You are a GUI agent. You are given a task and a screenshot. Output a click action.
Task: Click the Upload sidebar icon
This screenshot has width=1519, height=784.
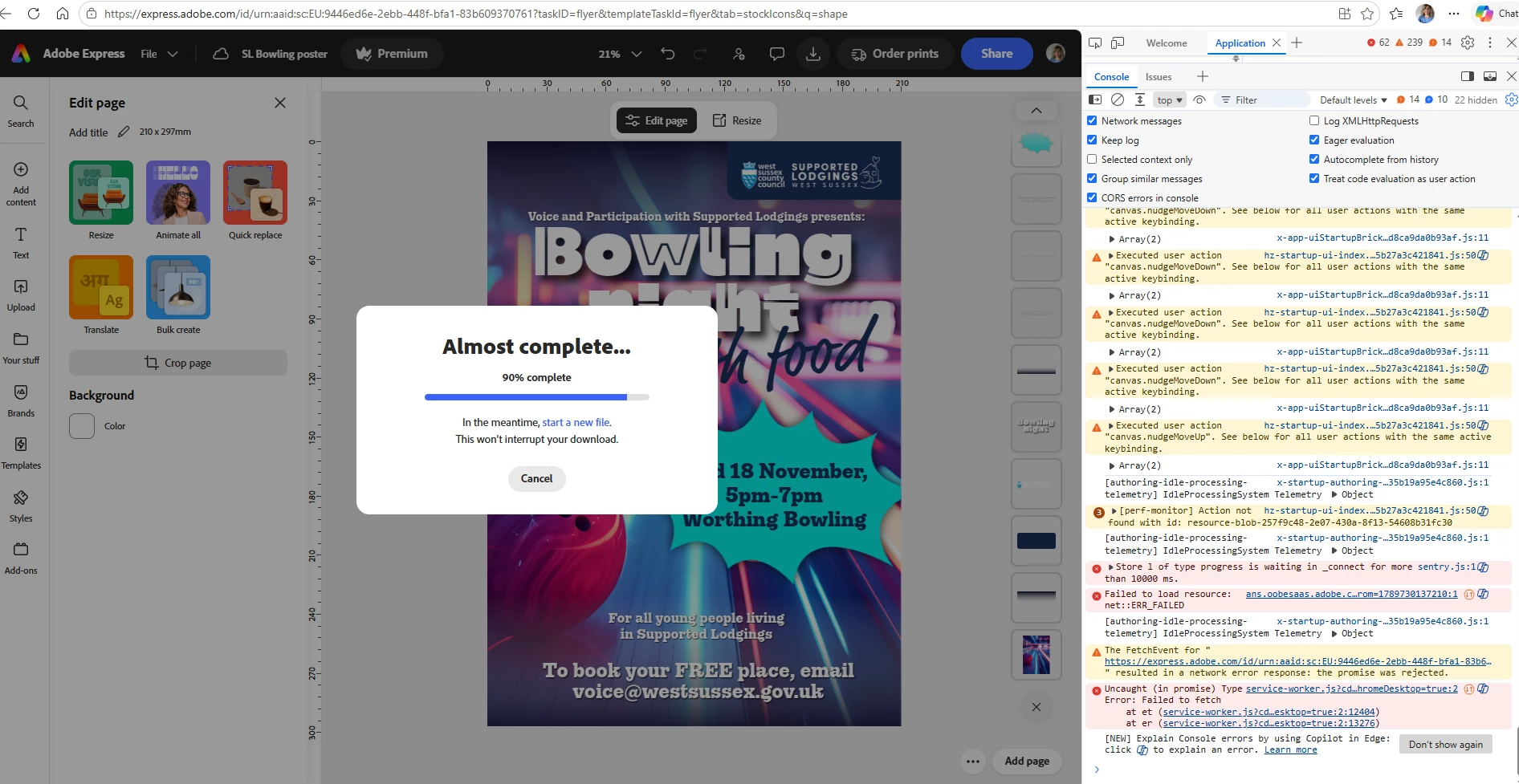pos(21,295)
